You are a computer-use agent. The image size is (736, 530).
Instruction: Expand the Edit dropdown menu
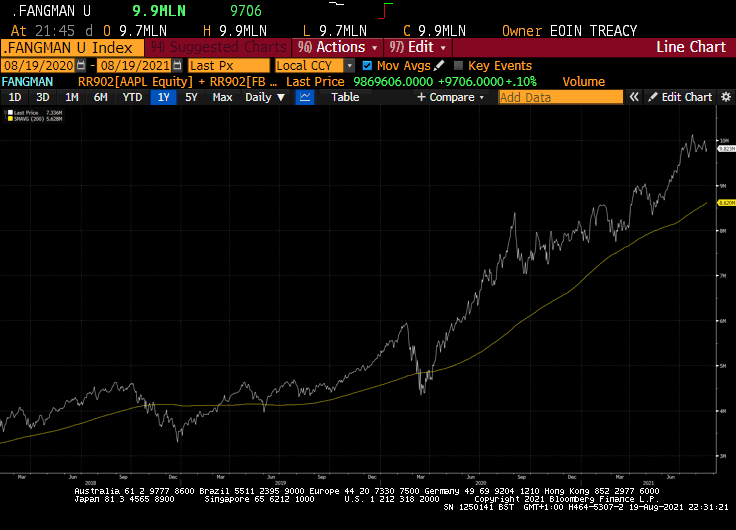pos(418,47)
